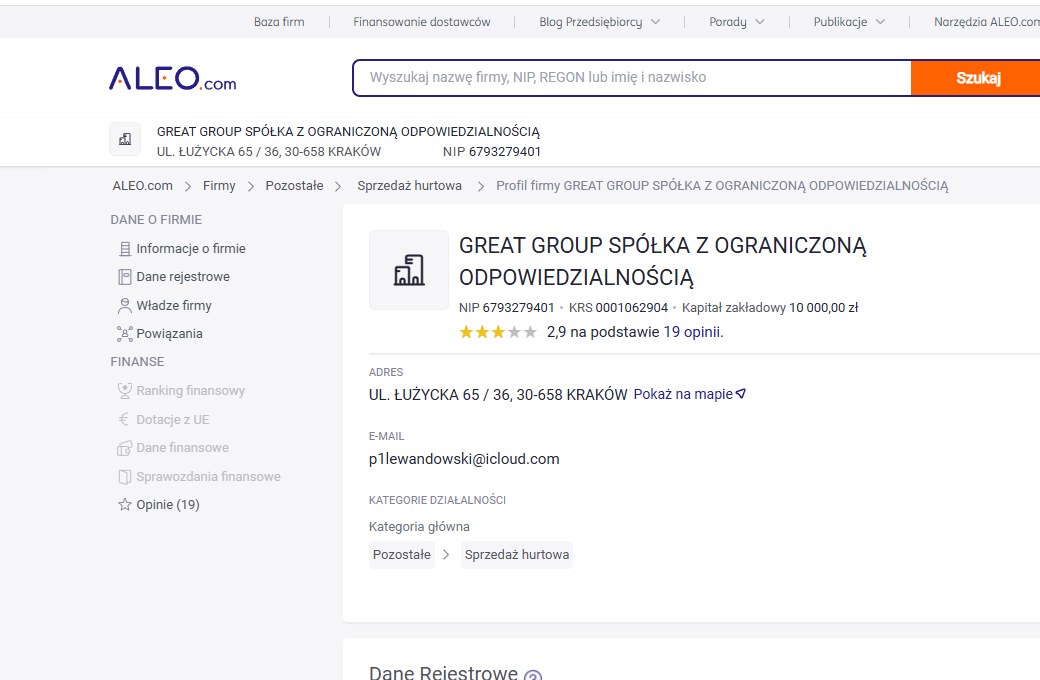Click the orange Szukaj button
This screenshot has width=1040, height=680.
pos(976,78)
